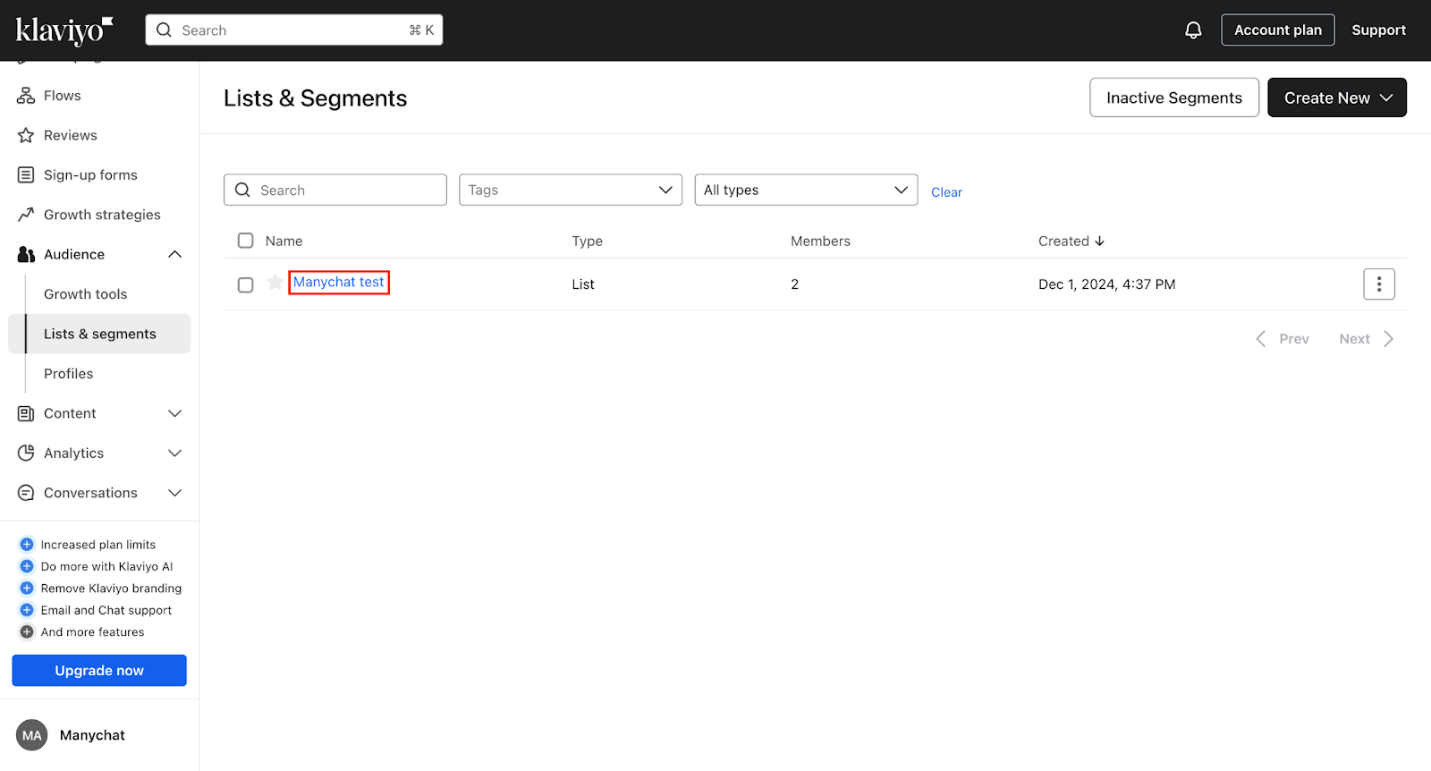
Task: Open the Tags filter dropdown
Action: coord(570,189)
